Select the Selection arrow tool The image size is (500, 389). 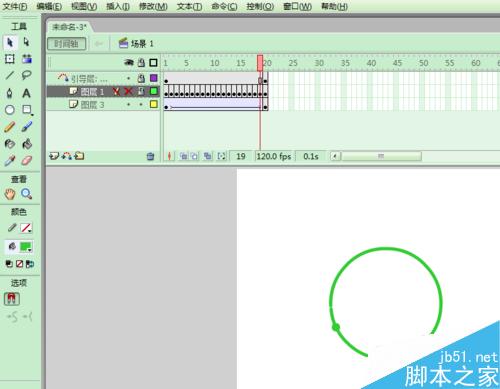[10, 42]
